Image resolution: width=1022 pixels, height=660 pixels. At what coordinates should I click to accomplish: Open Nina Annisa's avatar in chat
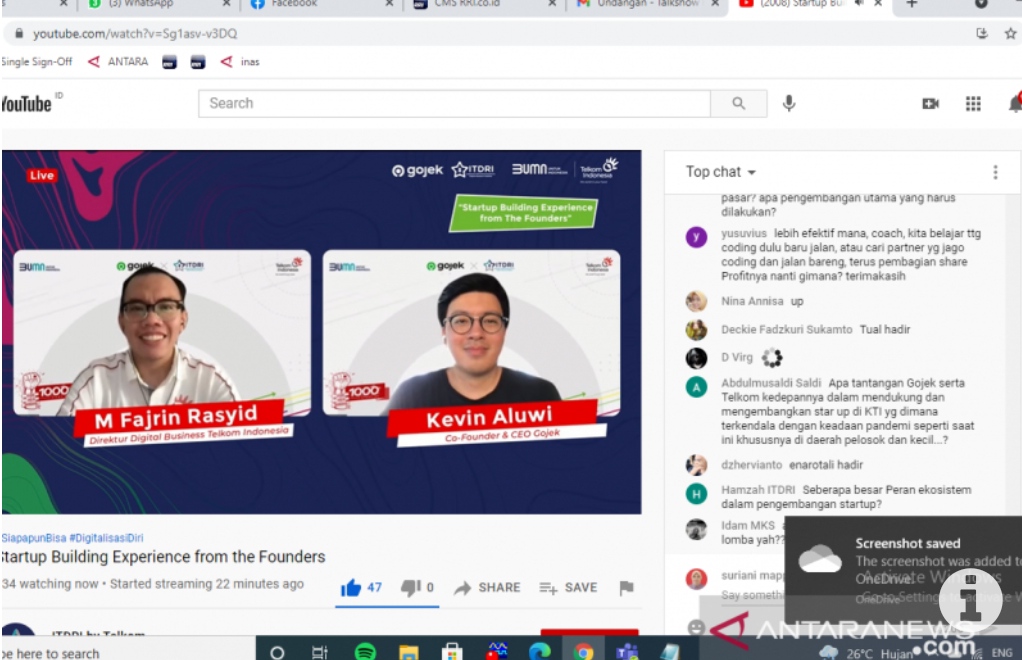[x=696, y=301]
